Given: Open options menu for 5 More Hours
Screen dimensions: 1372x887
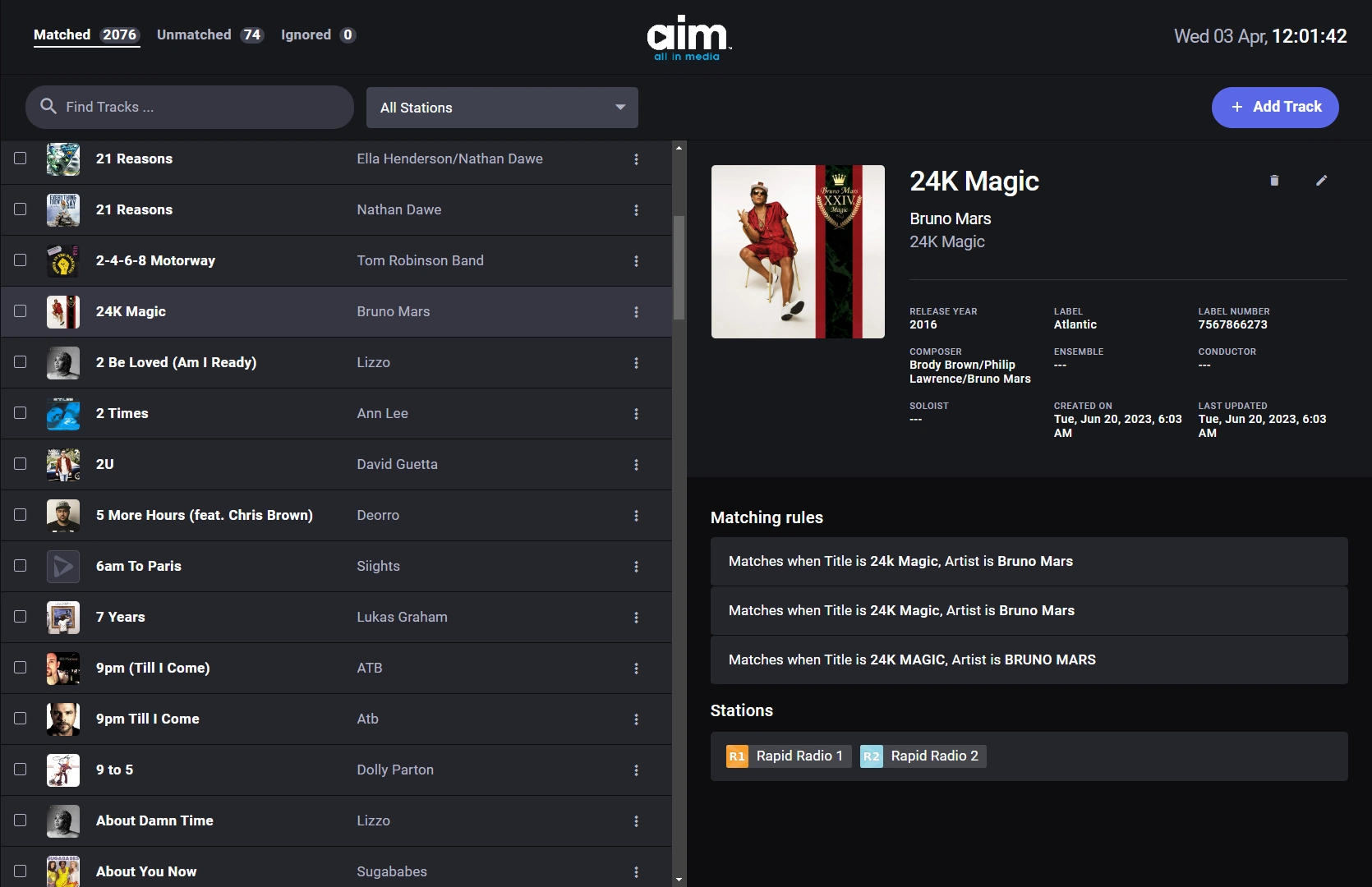Looking at the screenshot, I should tap(636, 516).
